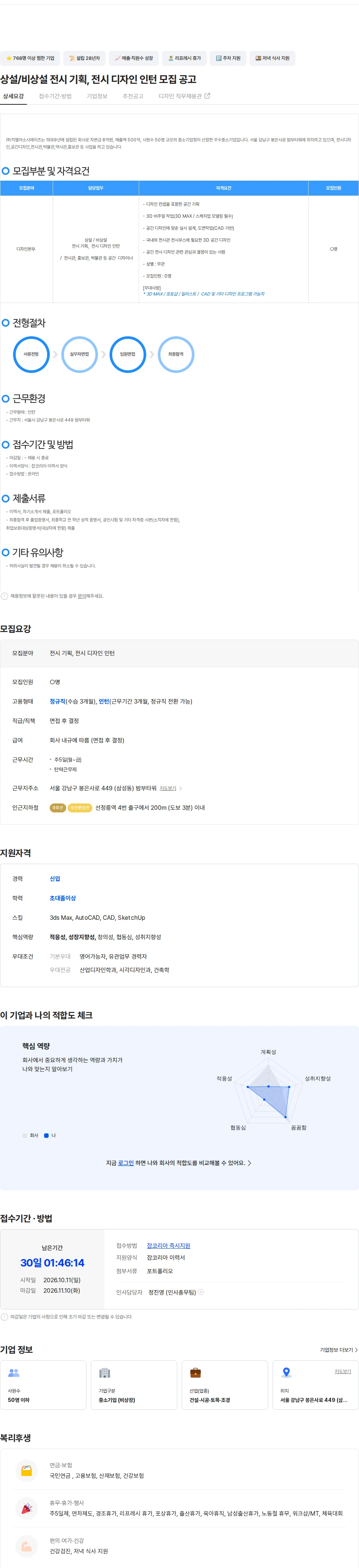Click the arrow next to 근무지주소 지도보기

coord(180,788)
